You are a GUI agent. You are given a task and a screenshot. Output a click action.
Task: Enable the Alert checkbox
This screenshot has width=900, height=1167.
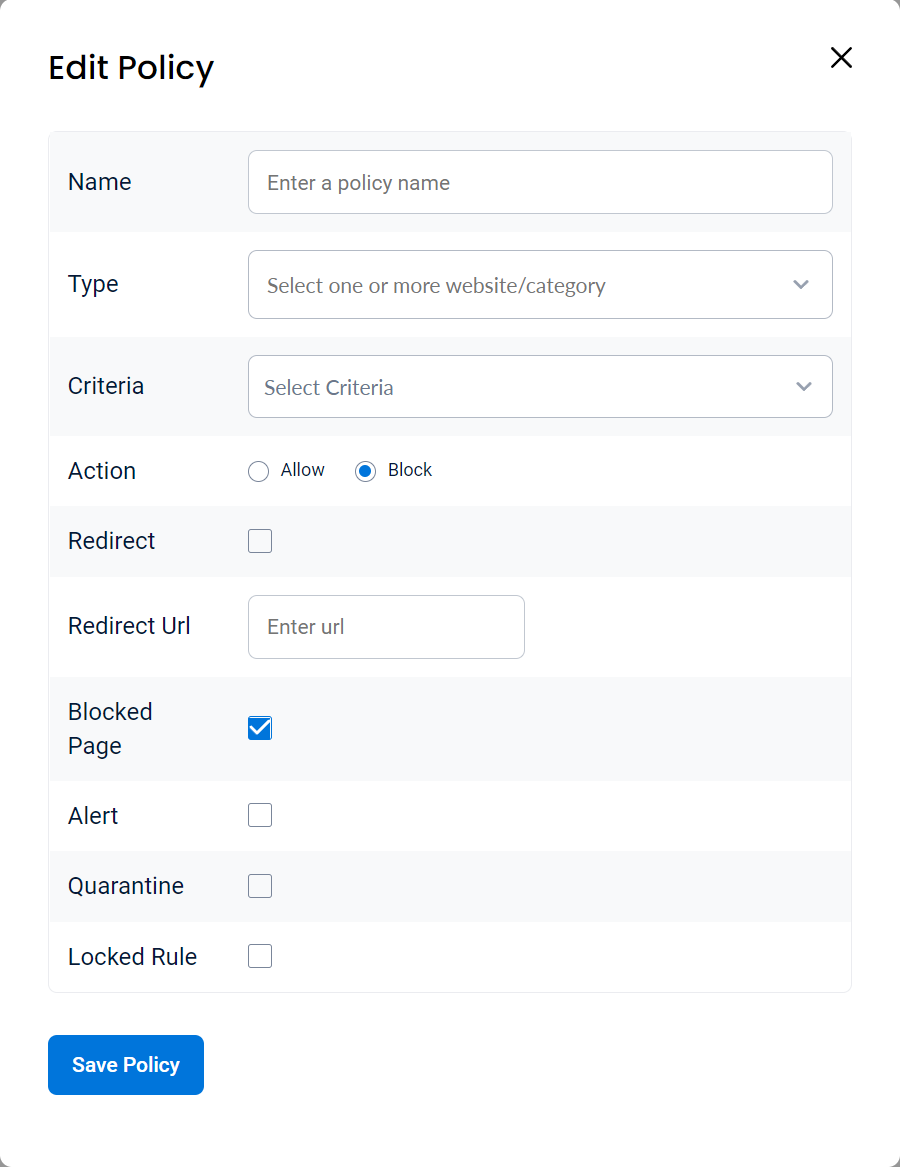coord(260,816)
